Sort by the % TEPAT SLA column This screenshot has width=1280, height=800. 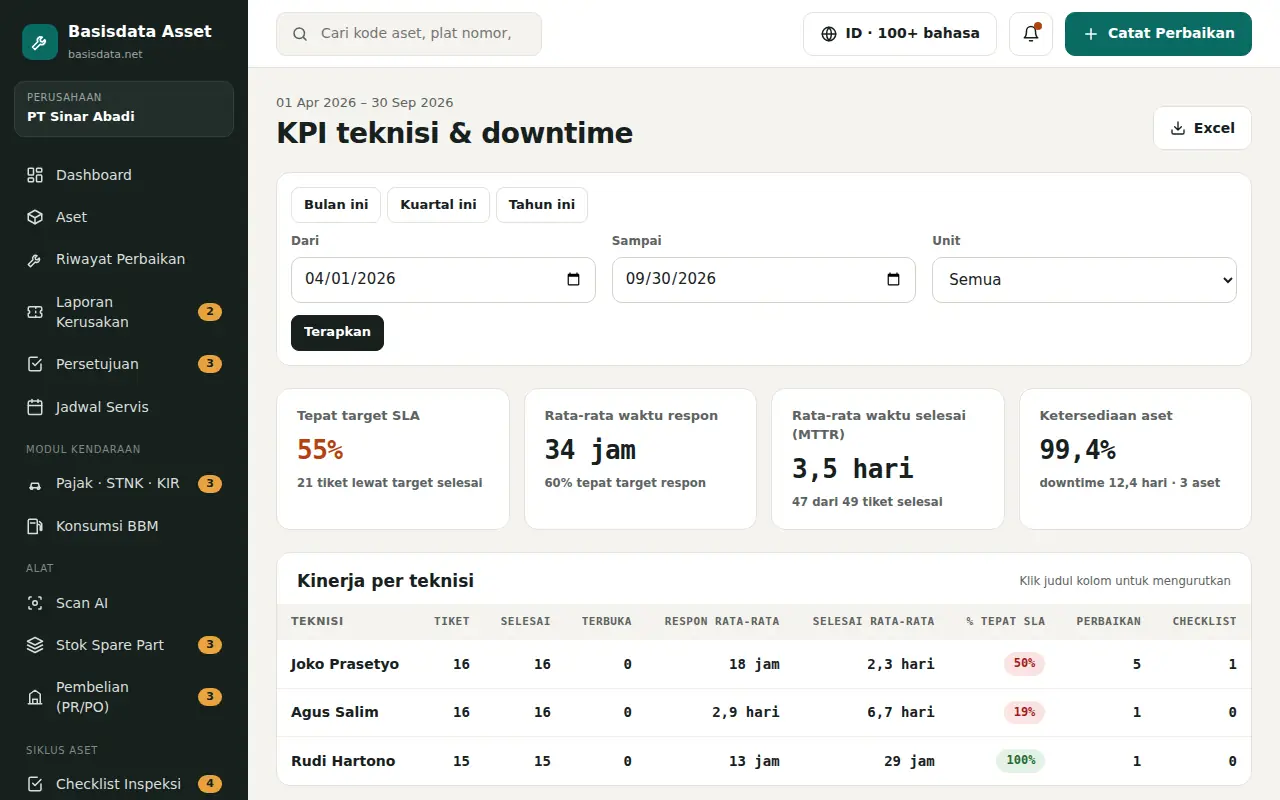click(x=1005, y=621)
